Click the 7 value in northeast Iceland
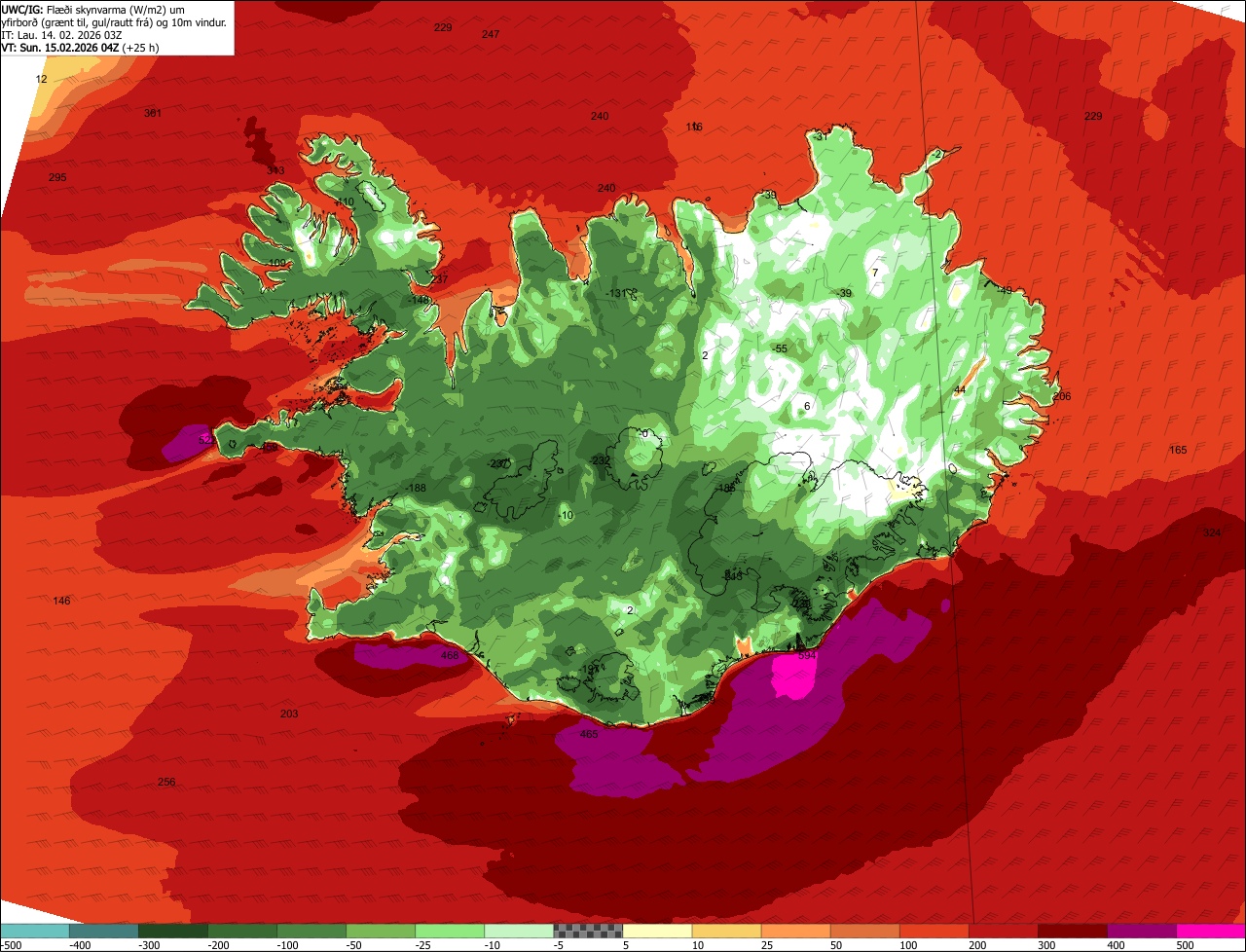Viewport: 1246px width, 952px height. [875, 273]
